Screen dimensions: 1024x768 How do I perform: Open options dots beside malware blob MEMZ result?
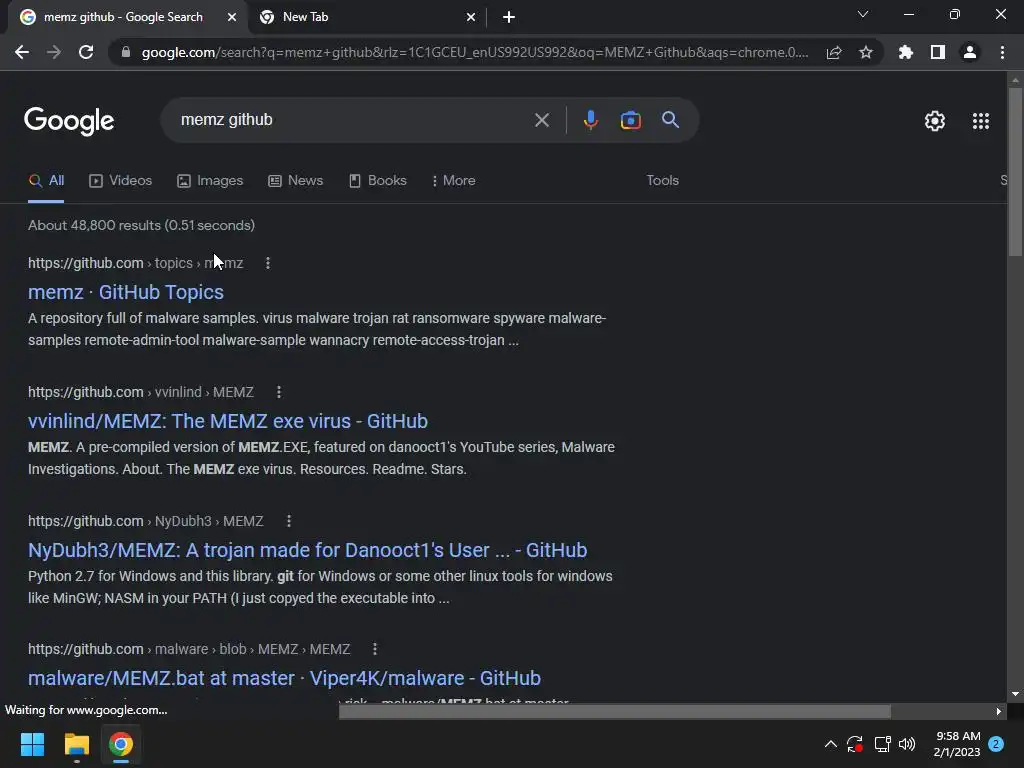tap(374, 649)
